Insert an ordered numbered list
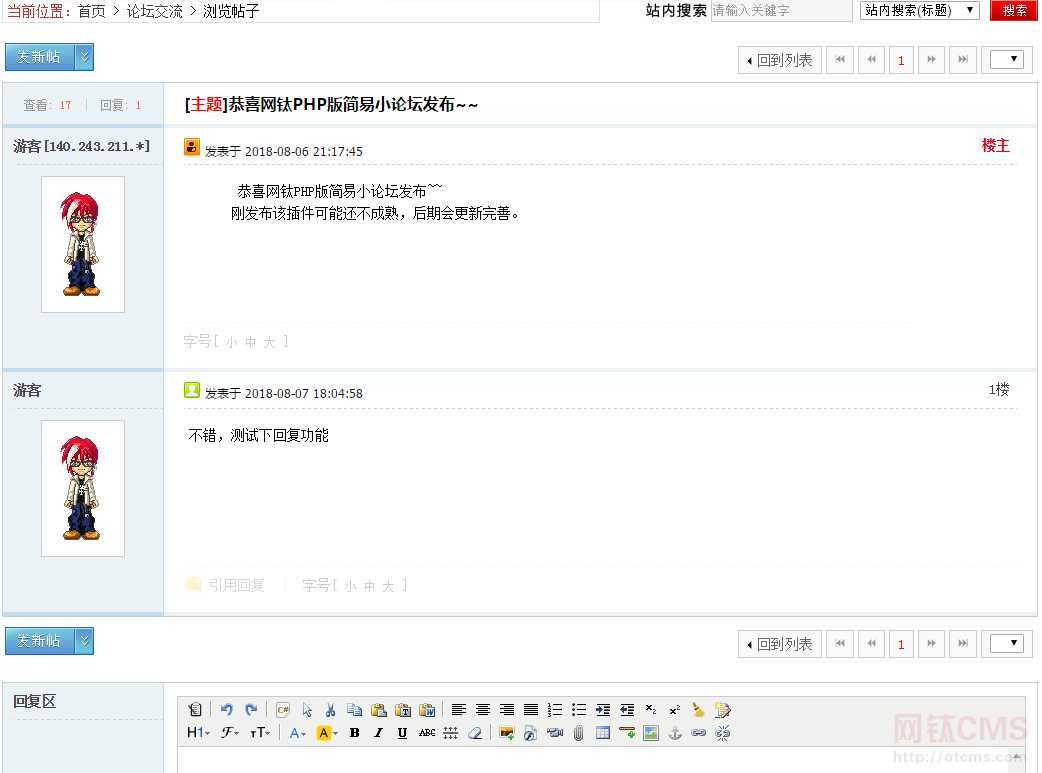Screen dimensions: 1042x773 click(x=555, y=710)
